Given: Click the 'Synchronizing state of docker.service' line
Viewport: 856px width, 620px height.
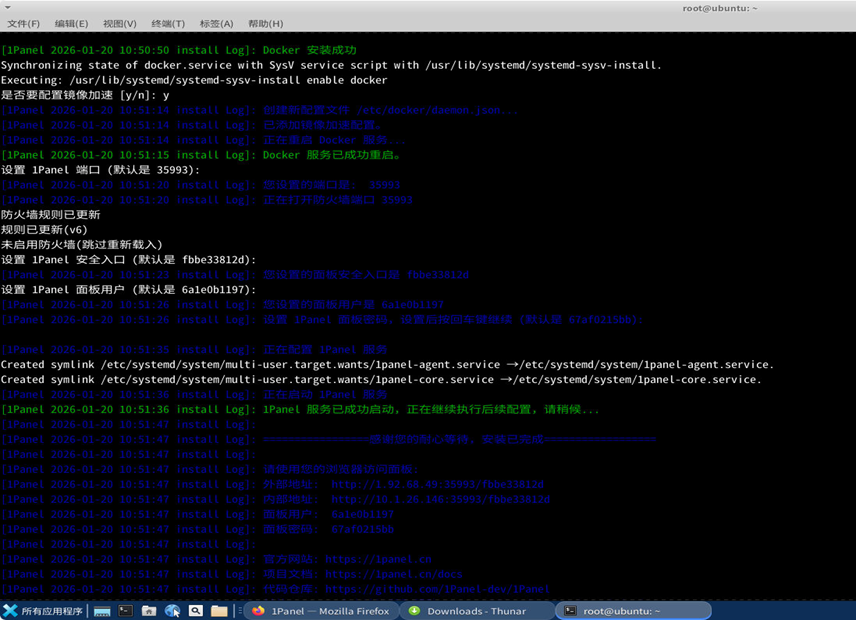Looking at the screenshot, I should coord(331,65).
